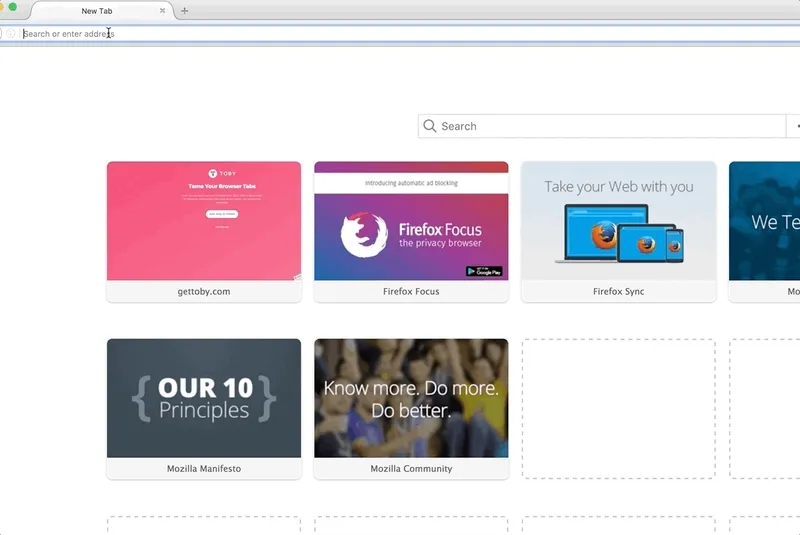This screenshot has height=535, width=800.
Task: Click the Google Play badge on Firefox Focus tile
Action: tap(484, 271)
